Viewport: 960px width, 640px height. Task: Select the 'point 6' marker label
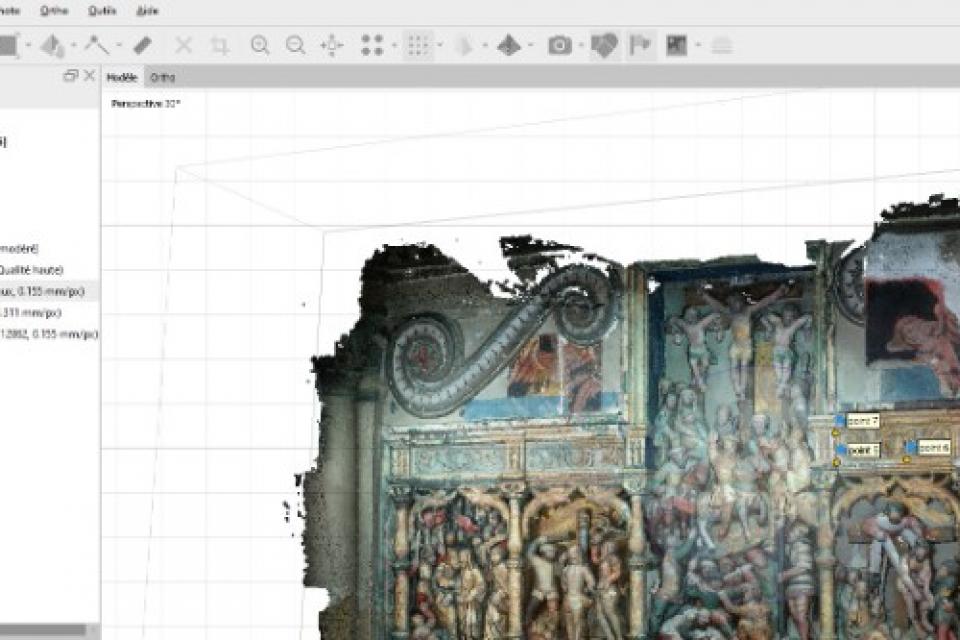coord(934,448)
